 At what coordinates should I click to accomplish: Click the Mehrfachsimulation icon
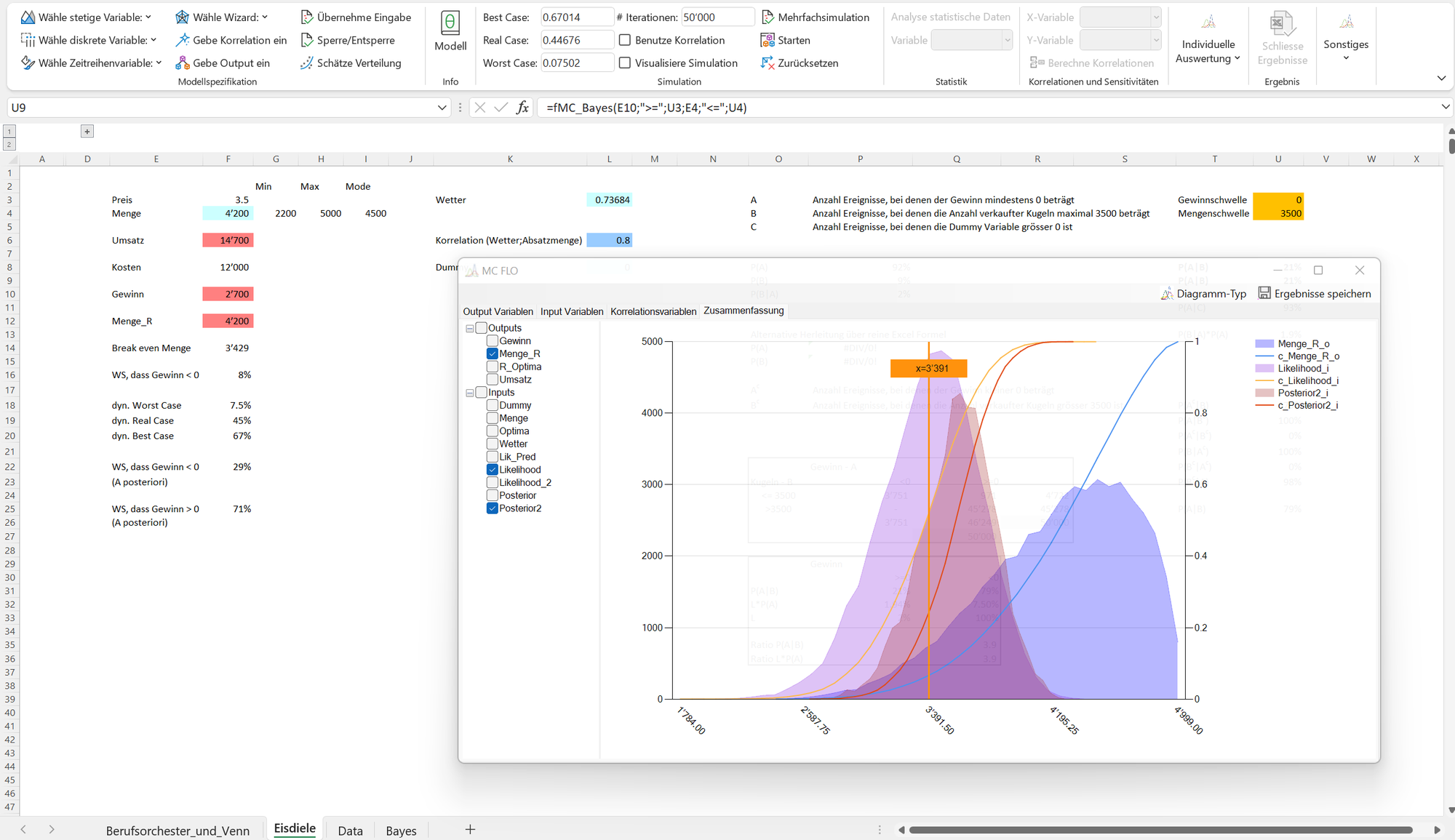[768, 17]
